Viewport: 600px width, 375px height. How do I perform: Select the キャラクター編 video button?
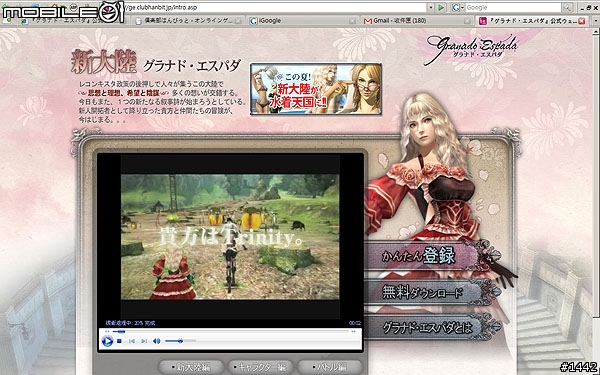260,367
